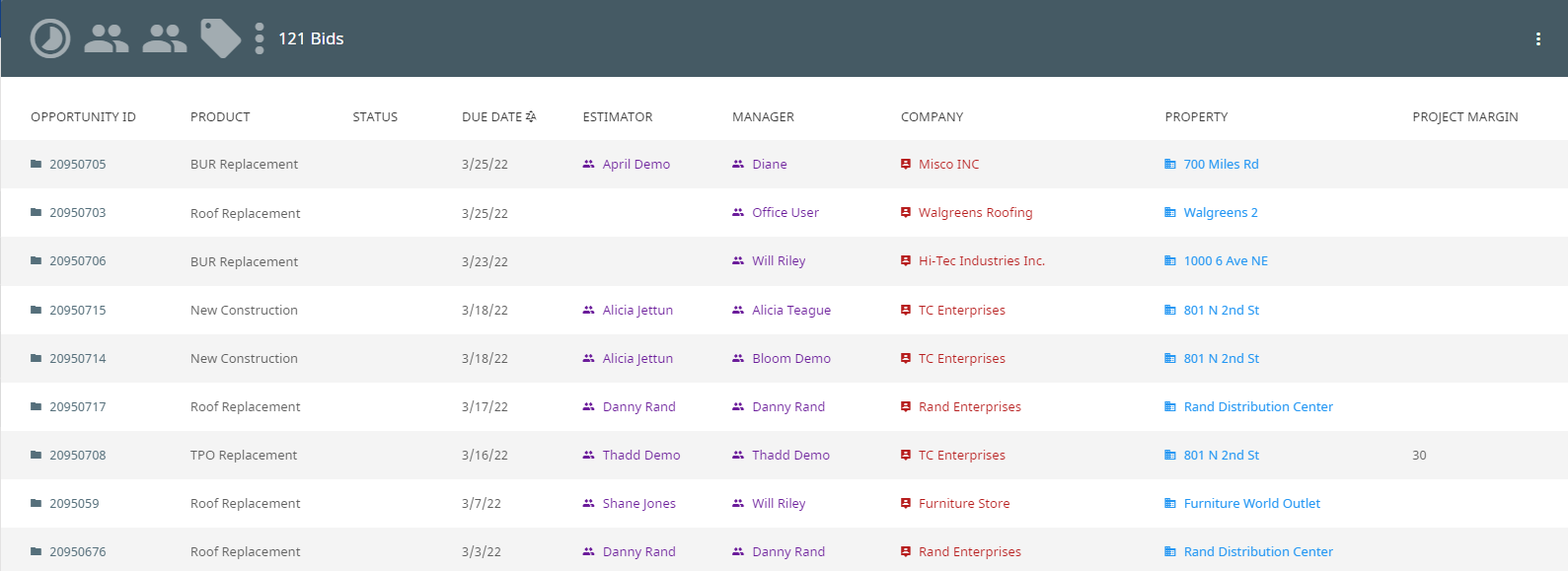The height and width of the screenshot is (571, 1568).
Task: Click due date 3/23/22 cell
Action: tap(485, 261)
